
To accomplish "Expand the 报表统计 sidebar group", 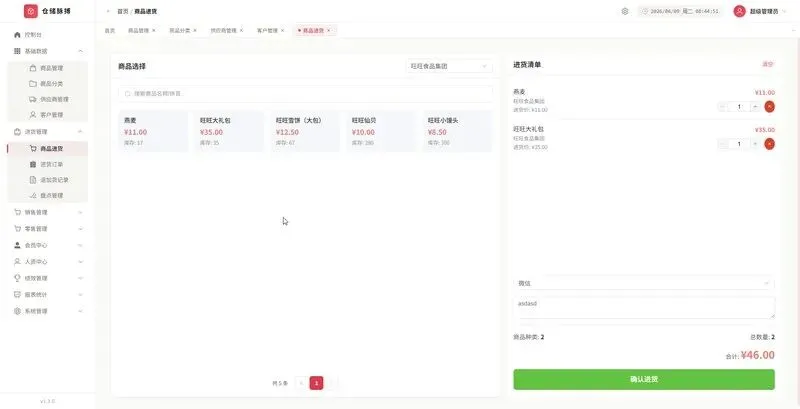I will 47,294.
